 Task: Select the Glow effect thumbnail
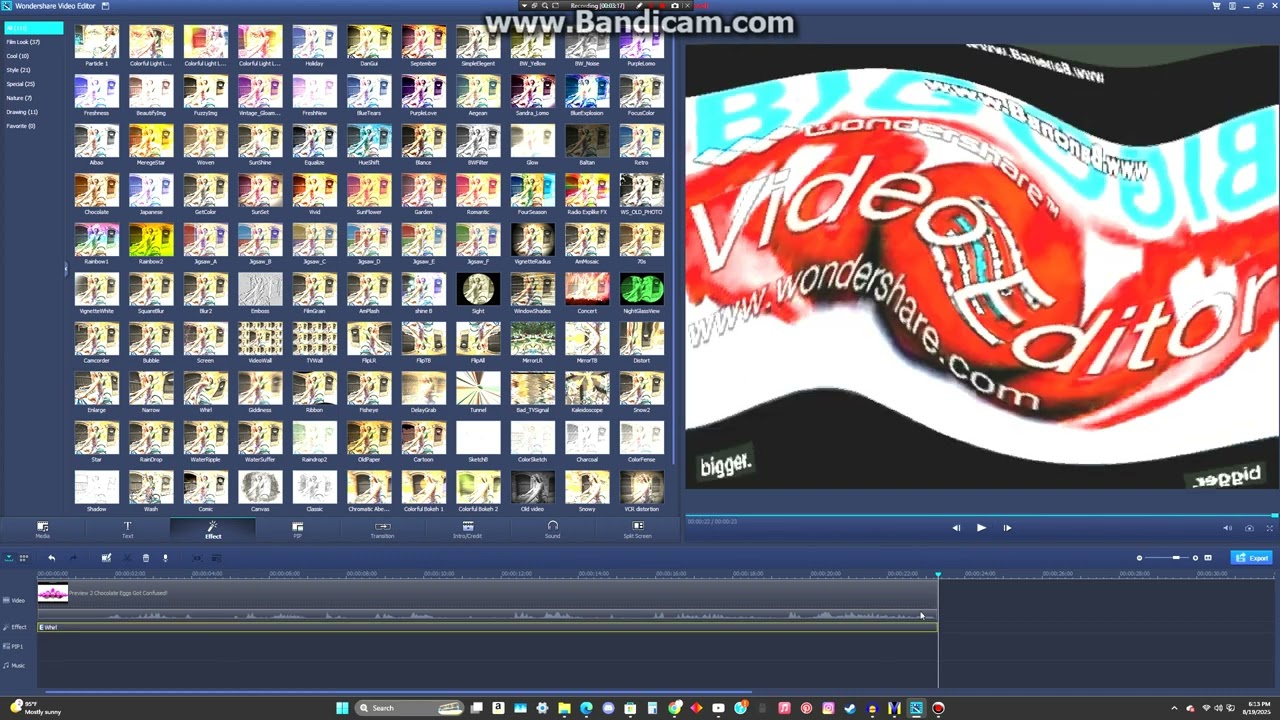(532, 141)
